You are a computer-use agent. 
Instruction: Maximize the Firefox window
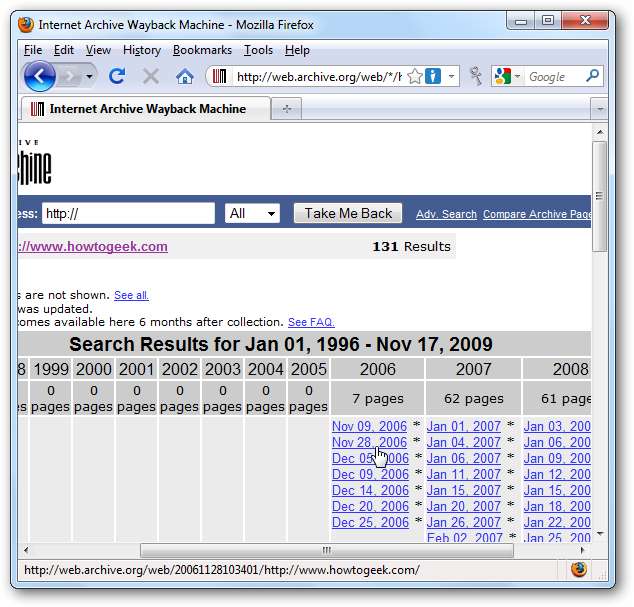tap(548, 21)
